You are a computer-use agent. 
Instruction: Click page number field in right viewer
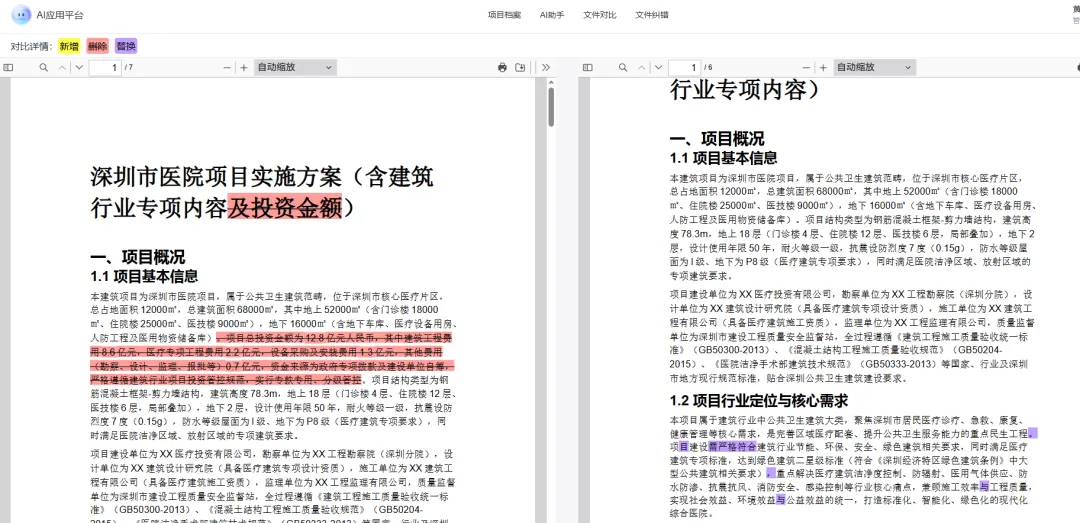point(685,68)
